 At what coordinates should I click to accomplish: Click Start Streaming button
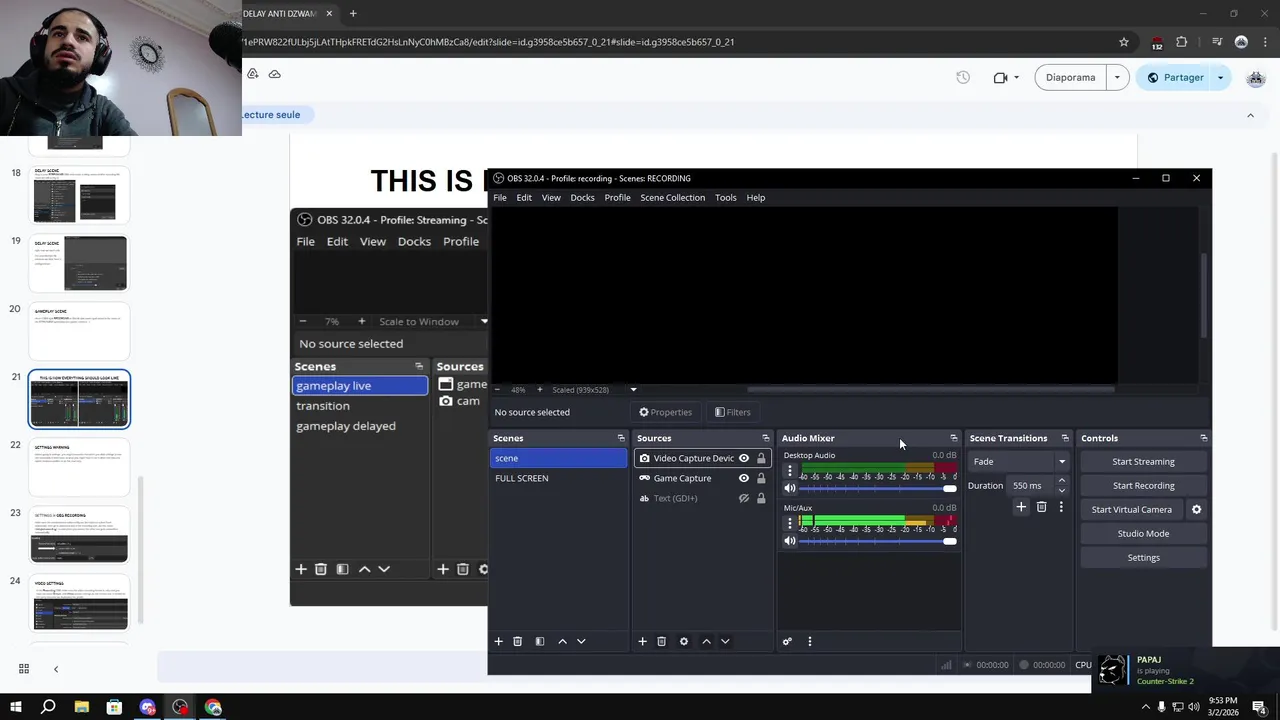[x=1143, y=461]
